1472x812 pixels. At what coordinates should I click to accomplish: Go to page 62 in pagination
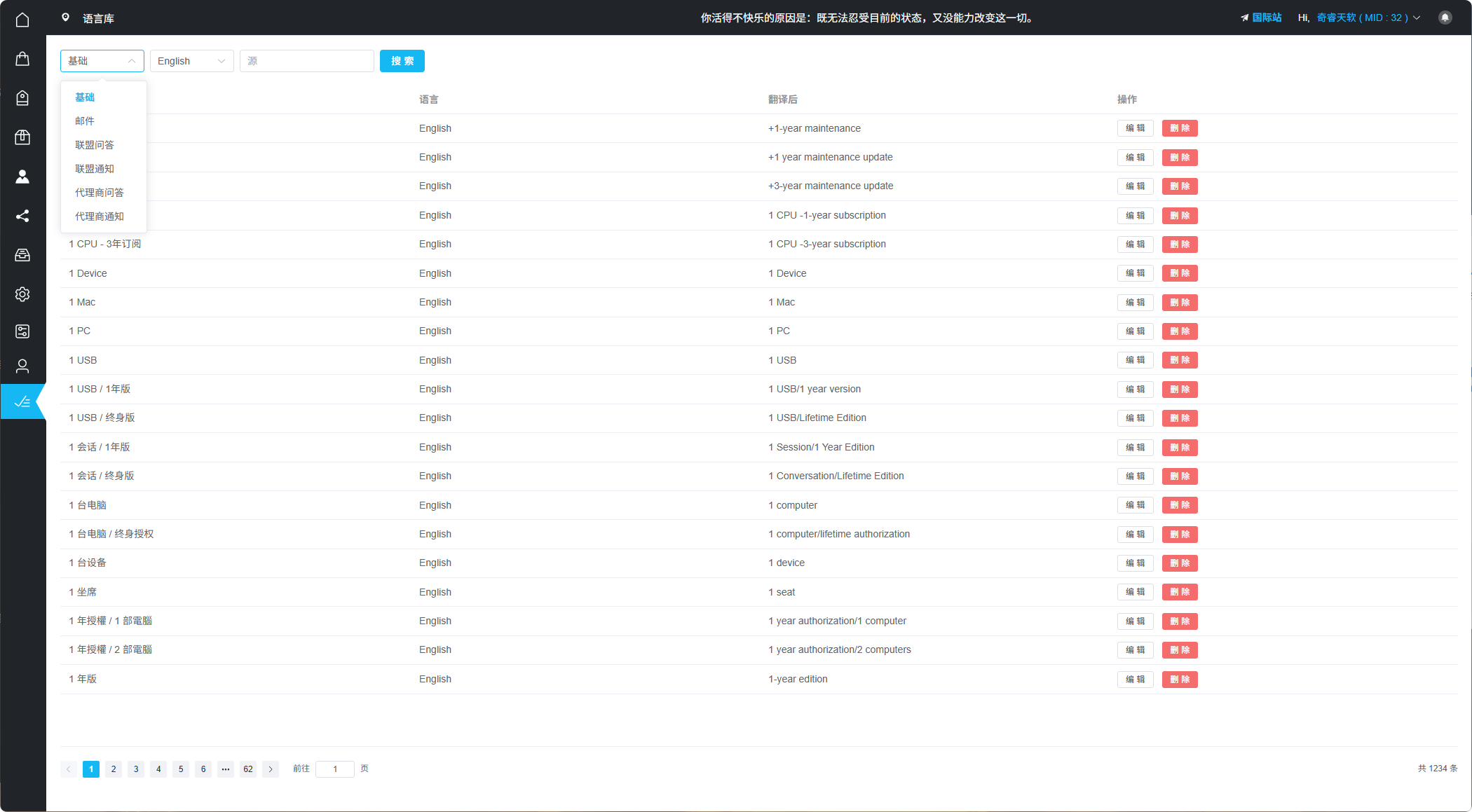coord(248,769)
